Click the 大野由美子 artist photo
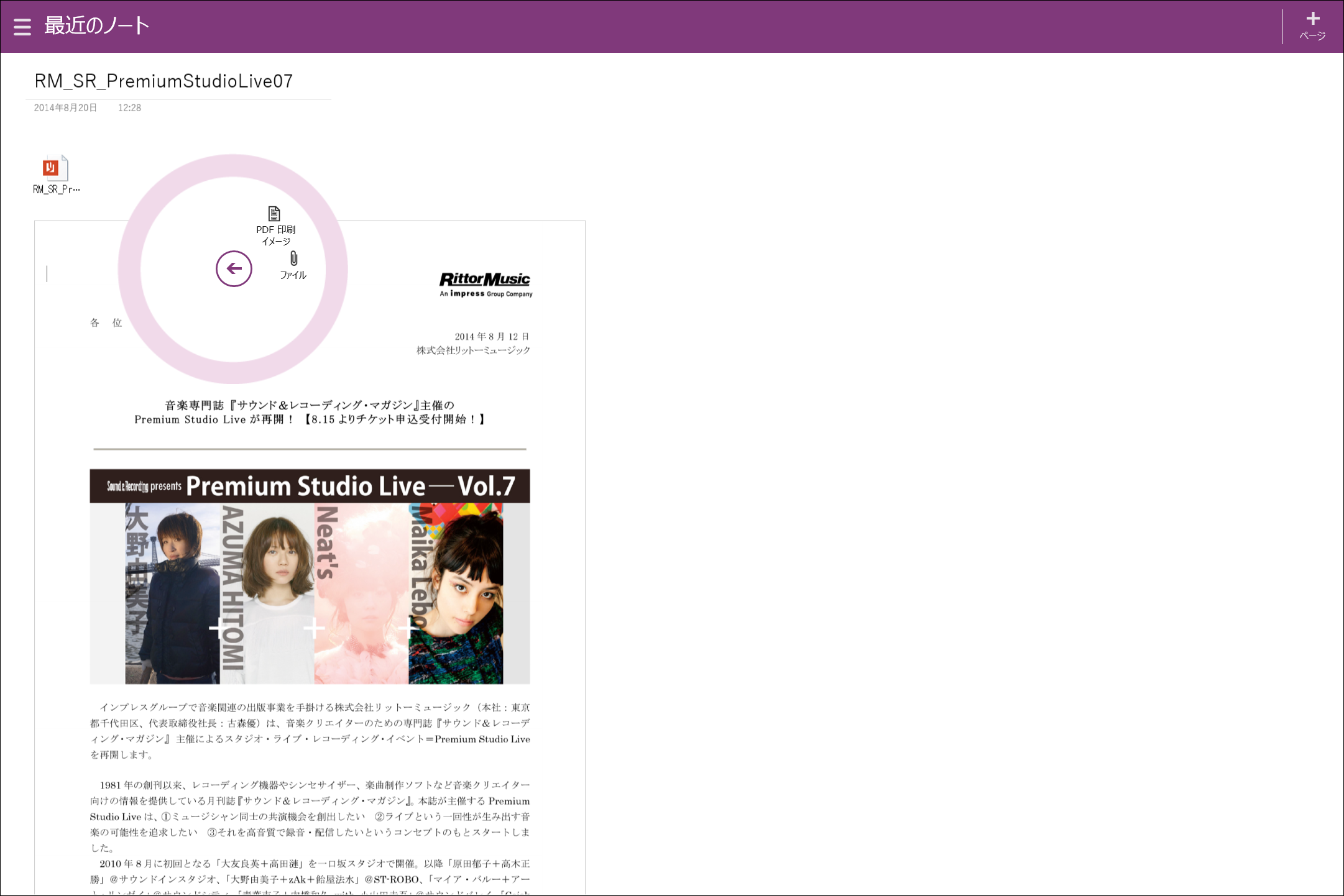Screen dimensions: 1344x896 [173, 593]
